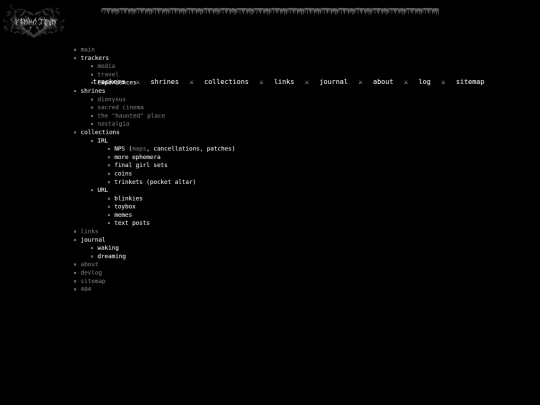540x405 pixels.
Task: Click the site logo at top-left
Action: (x=34, y=22)
